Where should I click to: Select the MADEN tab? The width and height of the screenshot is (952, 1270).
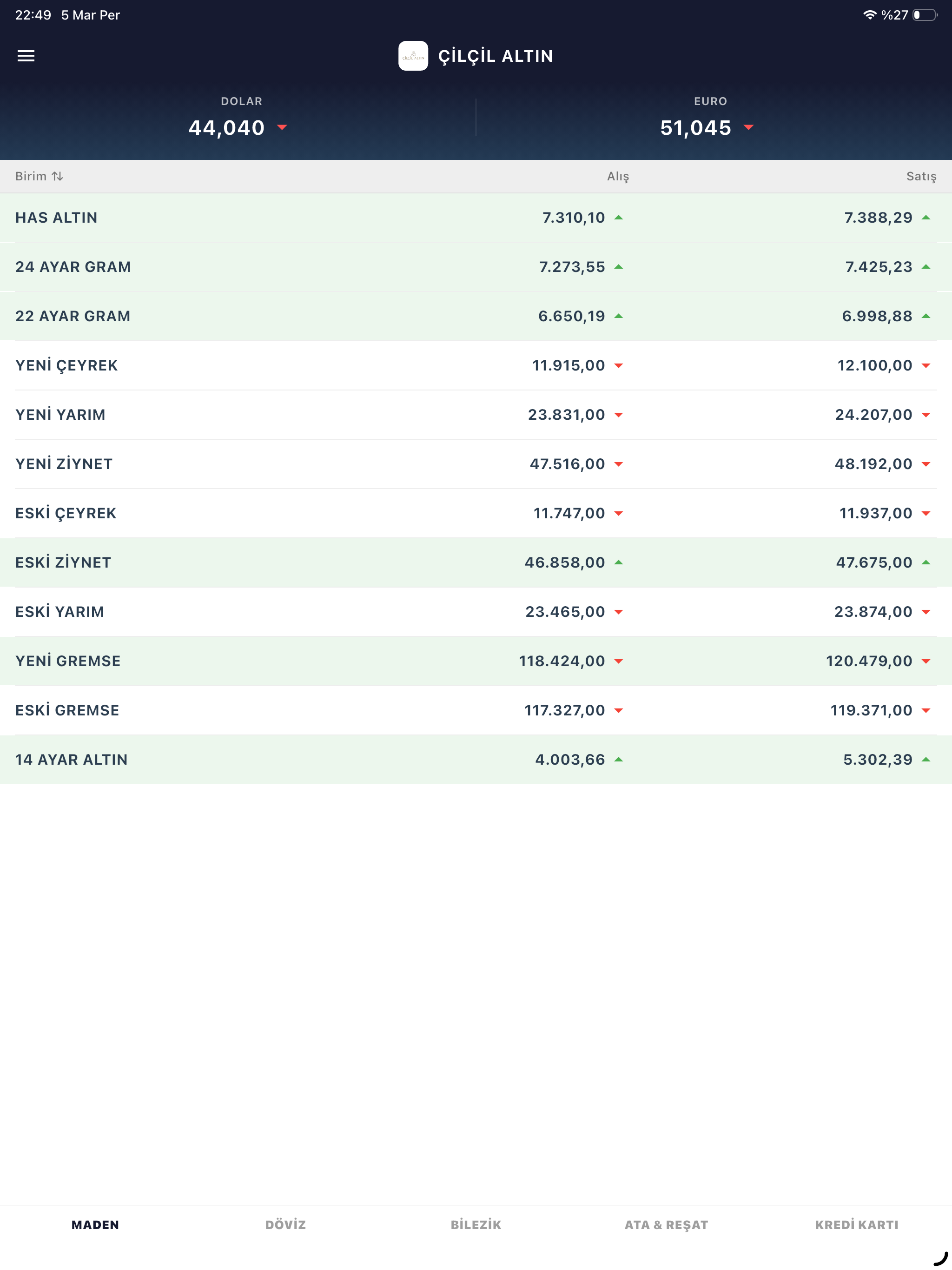[x=95, y=1224]
